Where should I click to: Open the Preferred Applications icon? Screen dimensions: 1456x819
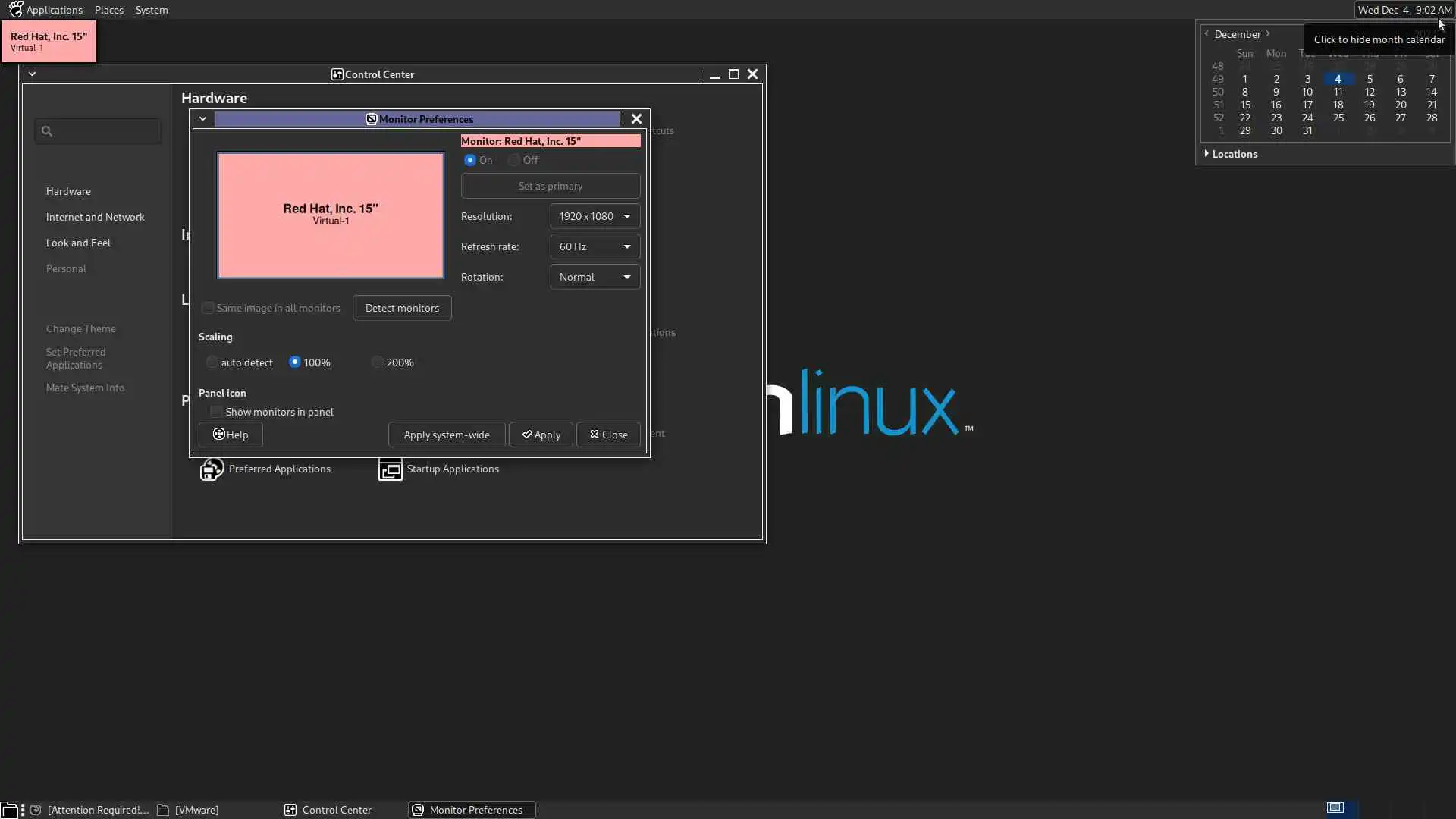[x=212, y=469]
